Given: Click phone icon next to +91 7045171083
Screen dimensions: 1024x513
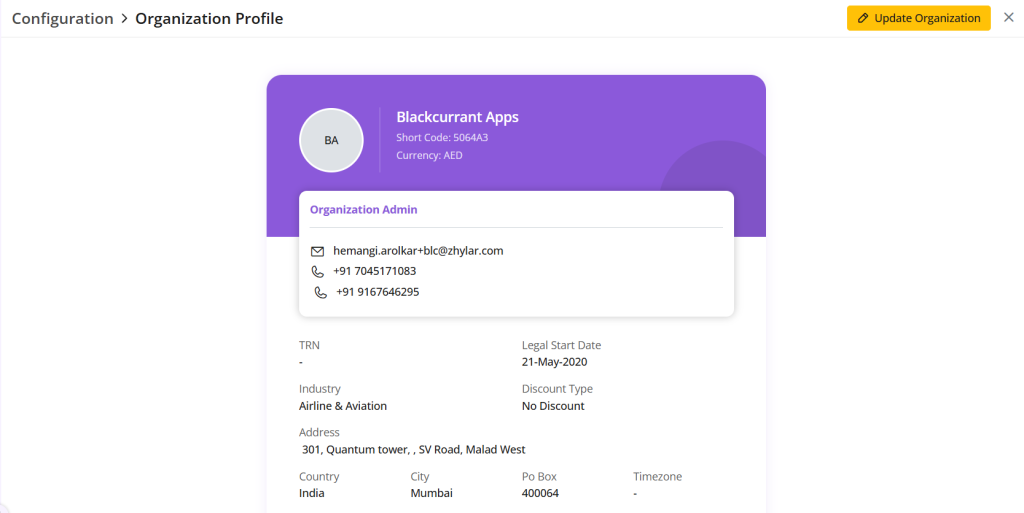Looking at the screenshot, I should click(x=318, y=271).
